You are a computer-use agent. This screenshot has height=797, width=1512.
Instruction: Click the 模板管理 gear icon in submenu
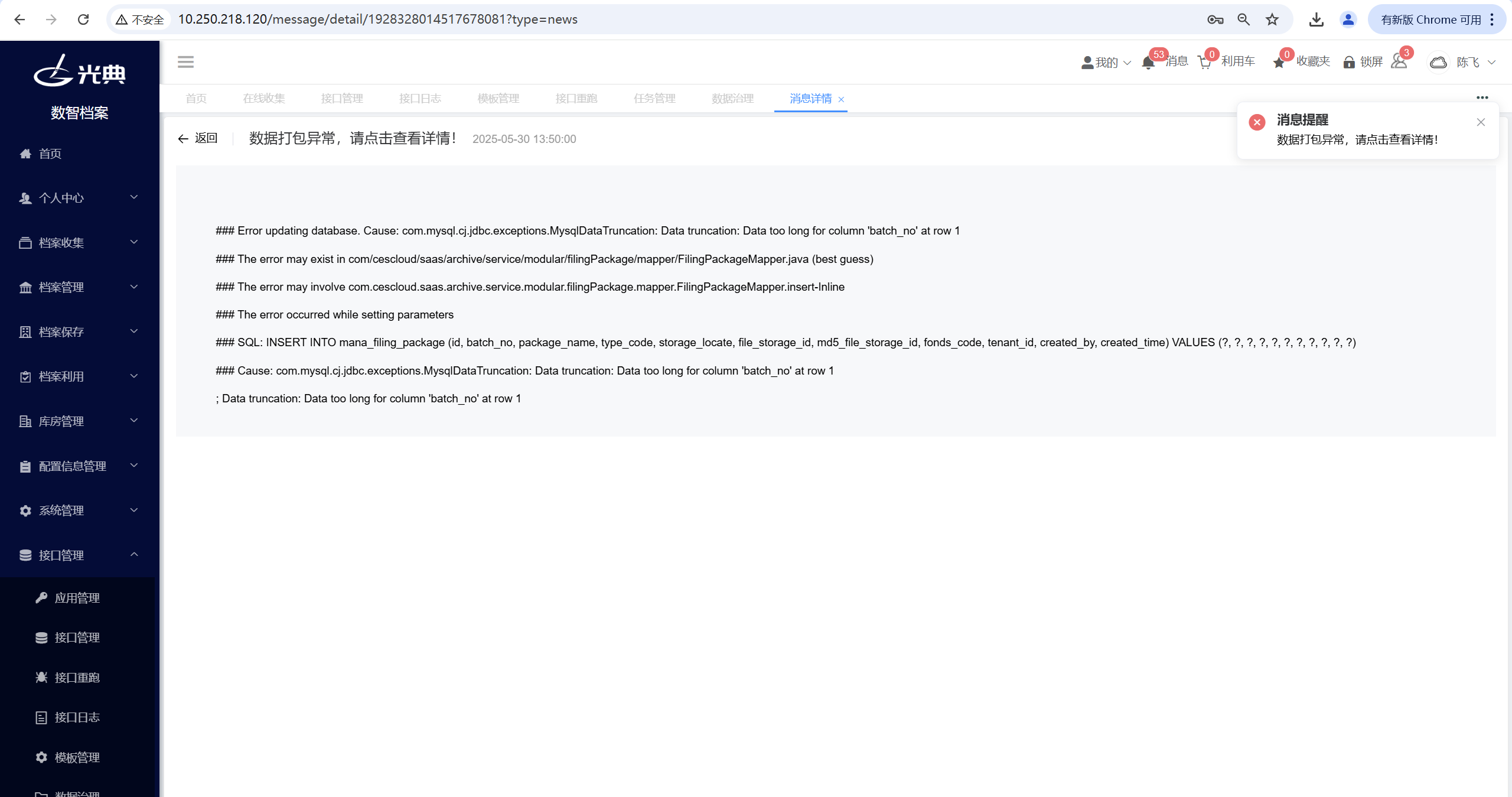click(41, 757)
